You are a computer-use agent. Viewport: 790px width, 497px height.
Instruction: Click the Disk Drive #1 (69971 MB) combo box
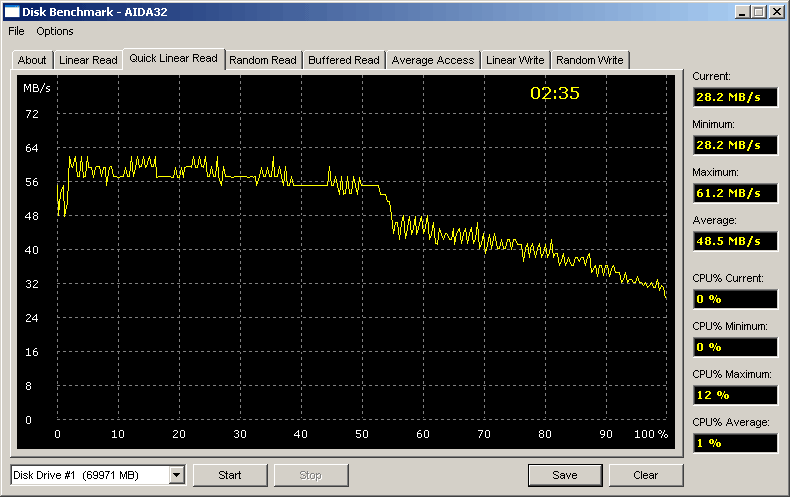[x=98, y=475]
